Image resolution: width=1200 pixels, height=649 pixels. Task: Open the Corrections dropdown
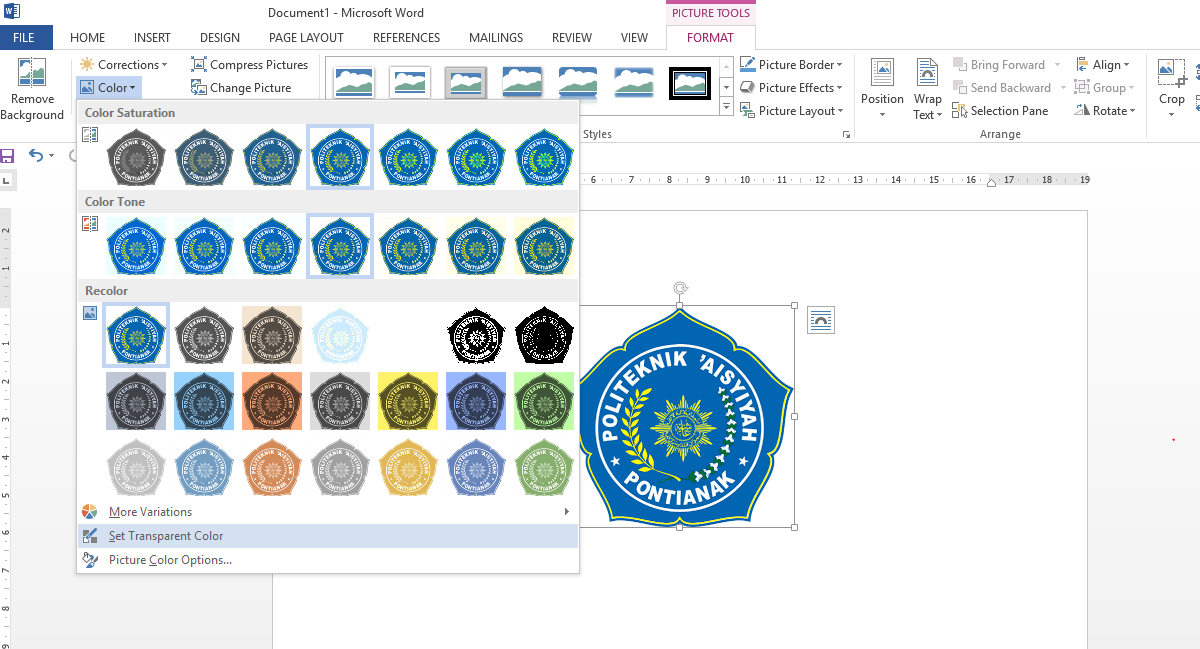point(126,65)
